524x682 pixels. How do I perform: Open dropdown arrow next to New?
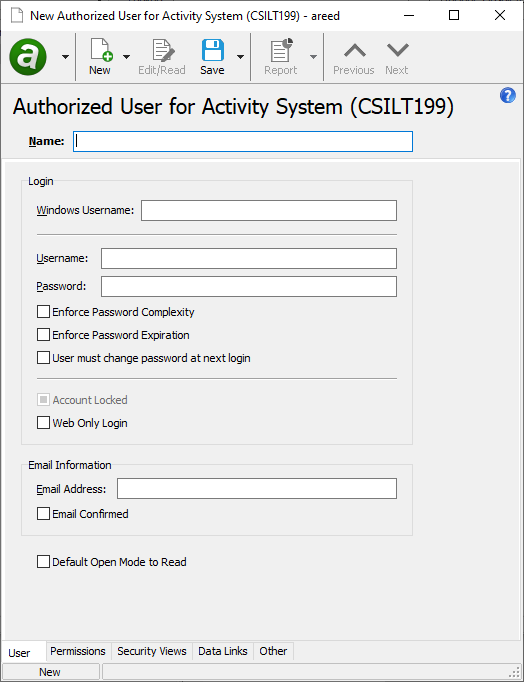pos(127,57)
